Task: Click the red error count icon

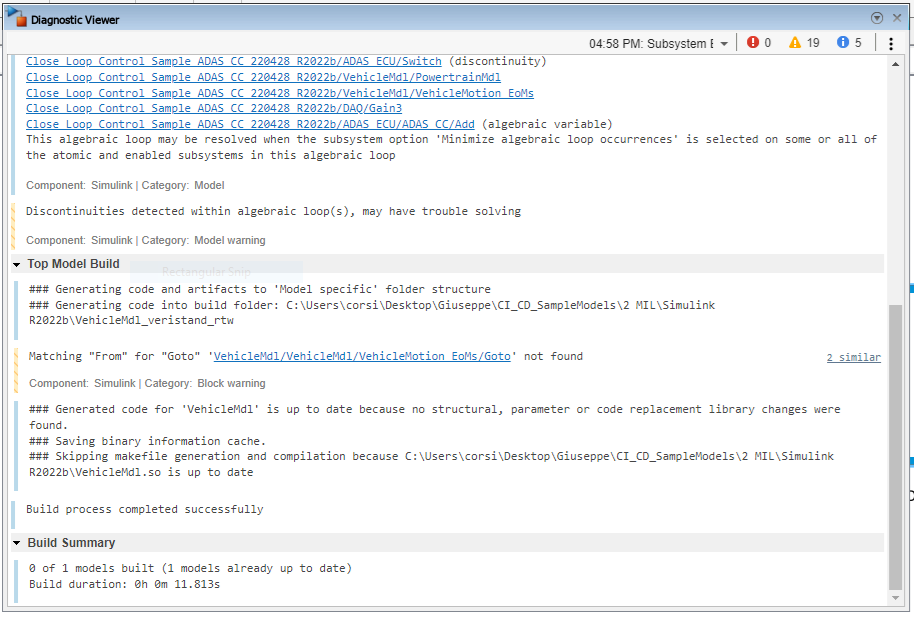Action: 753,42
